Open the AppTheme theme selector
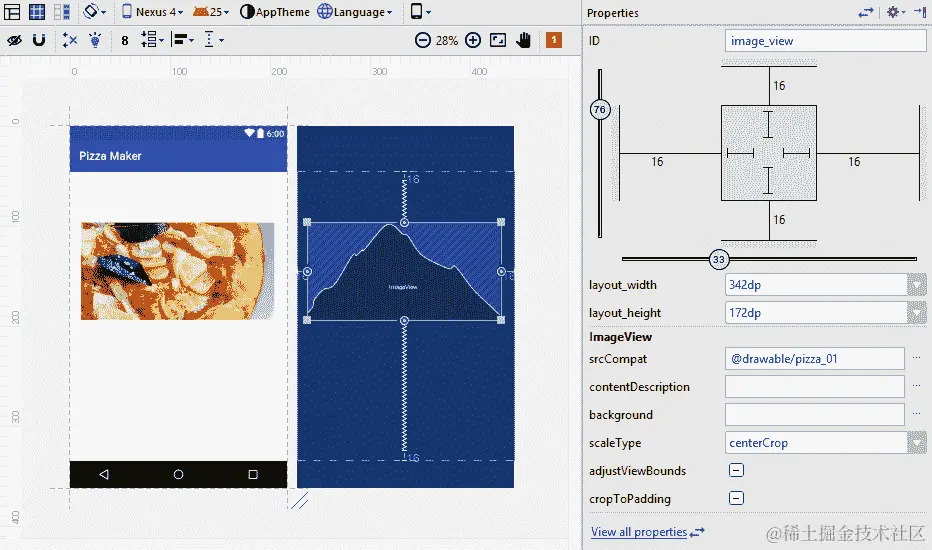This screenshot has height=550, width=932. (275, 12)
